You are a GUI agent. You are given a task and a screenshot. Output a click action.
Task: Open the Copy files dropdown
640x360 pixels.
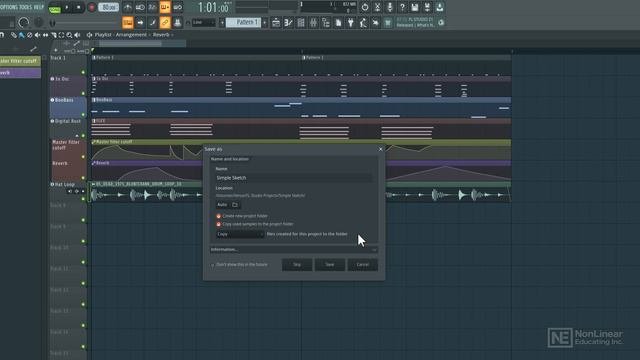tap(240, 234)
